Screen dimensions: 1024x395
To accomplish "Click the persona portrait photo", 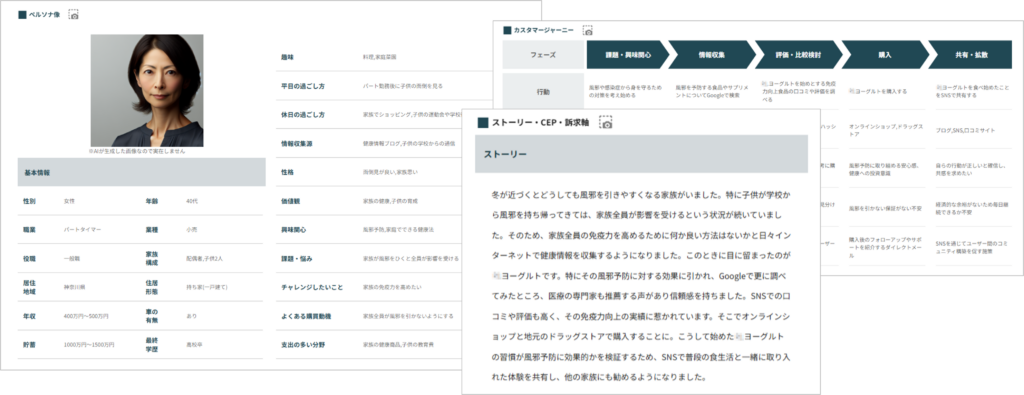I will tap(147, 90).
